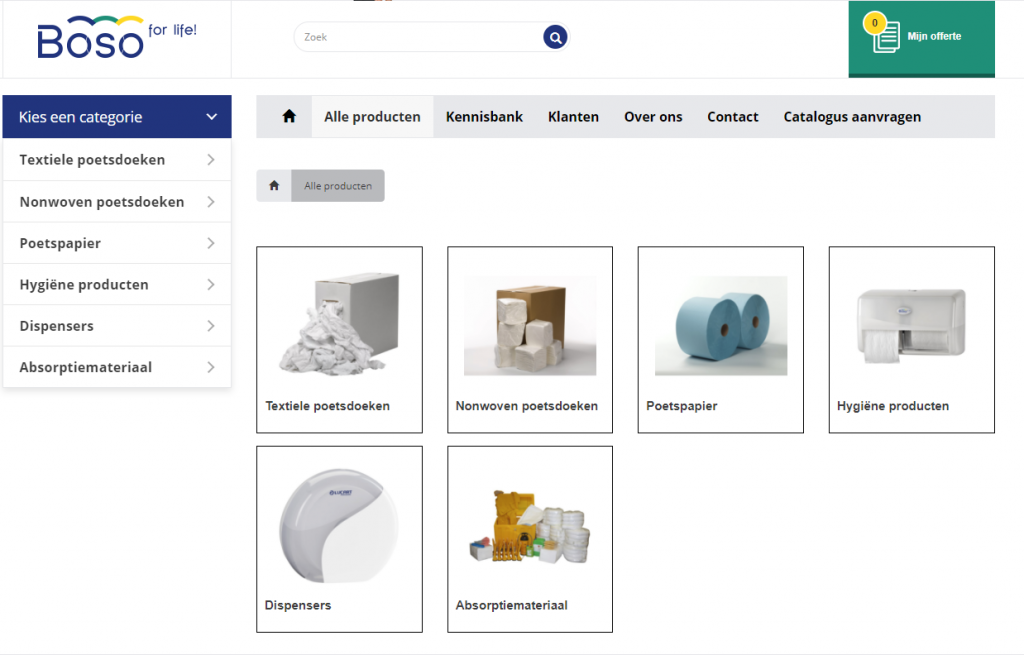
Task: Go home via navigation bar house icon
Action: tap(289, 117)
